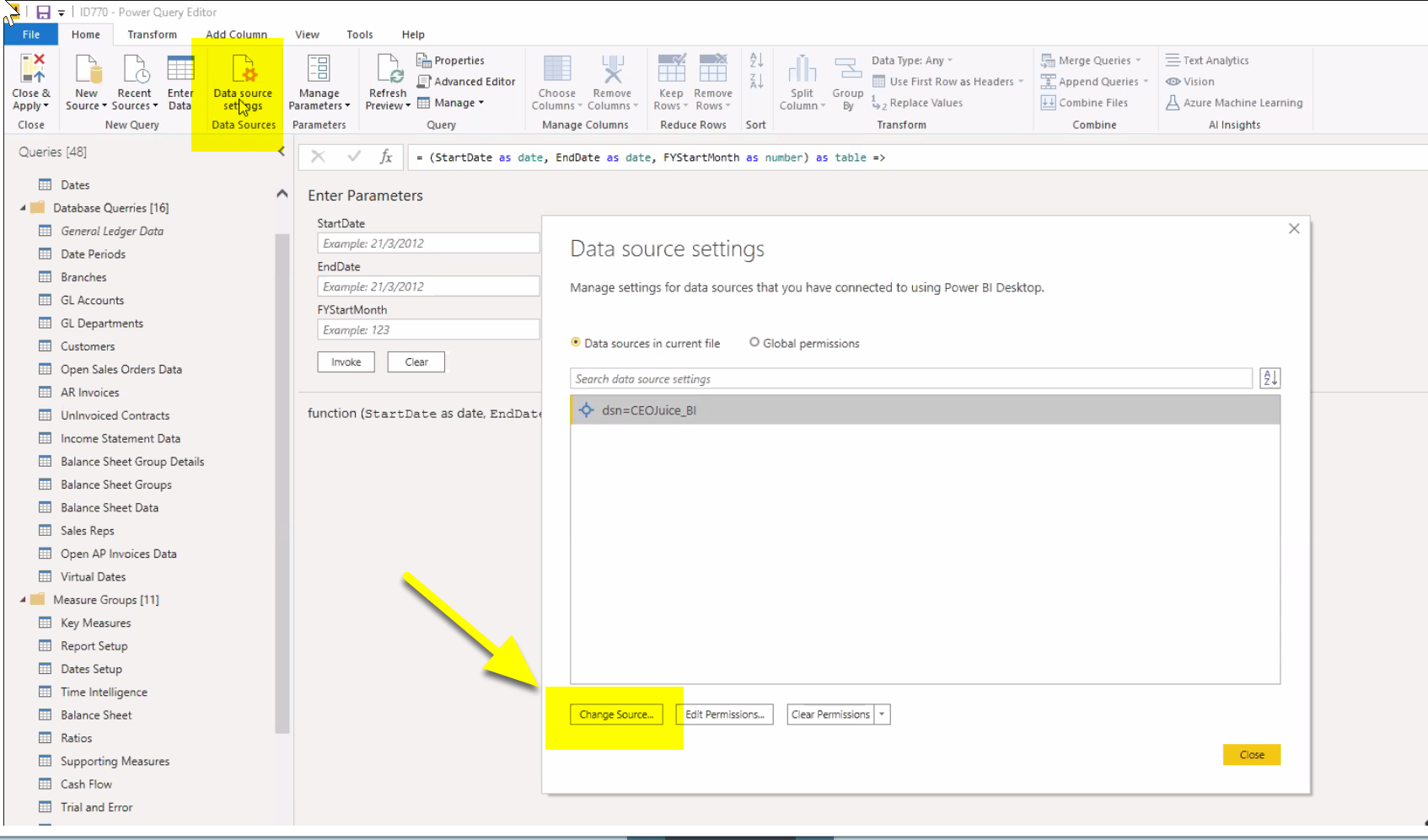This screenshot has width=1428, height=840.
Task: Open the New Source icon
Action: point(88,68)
